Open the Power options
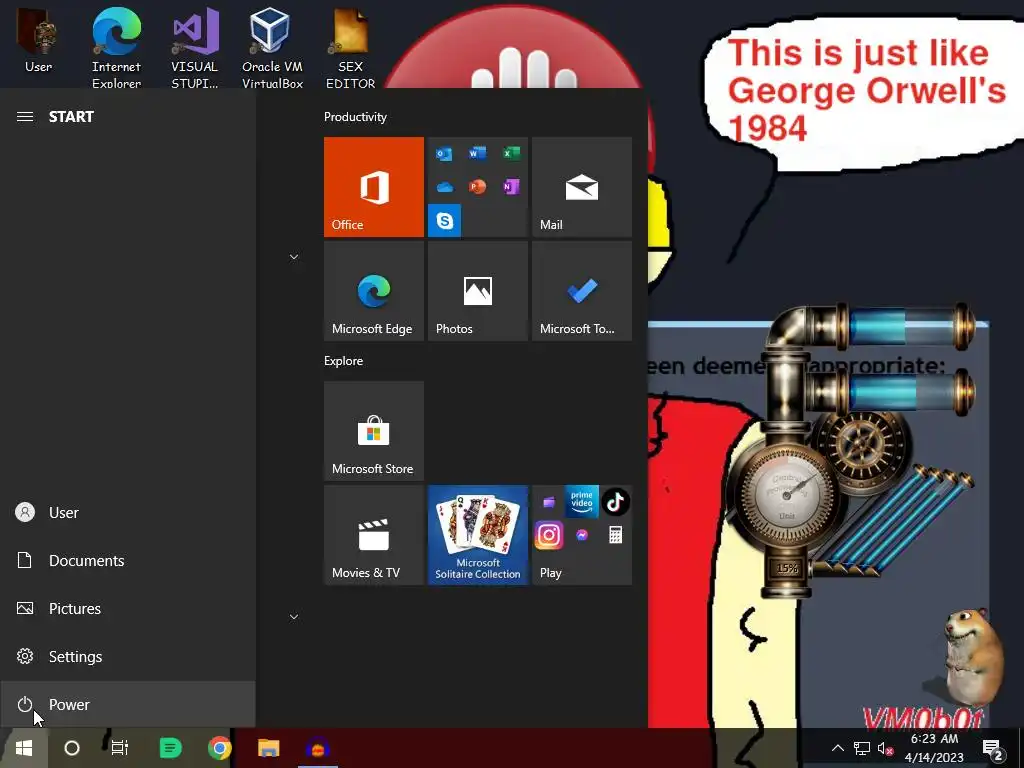This screenshot has height=768, width=1024. tap(127, 705)
